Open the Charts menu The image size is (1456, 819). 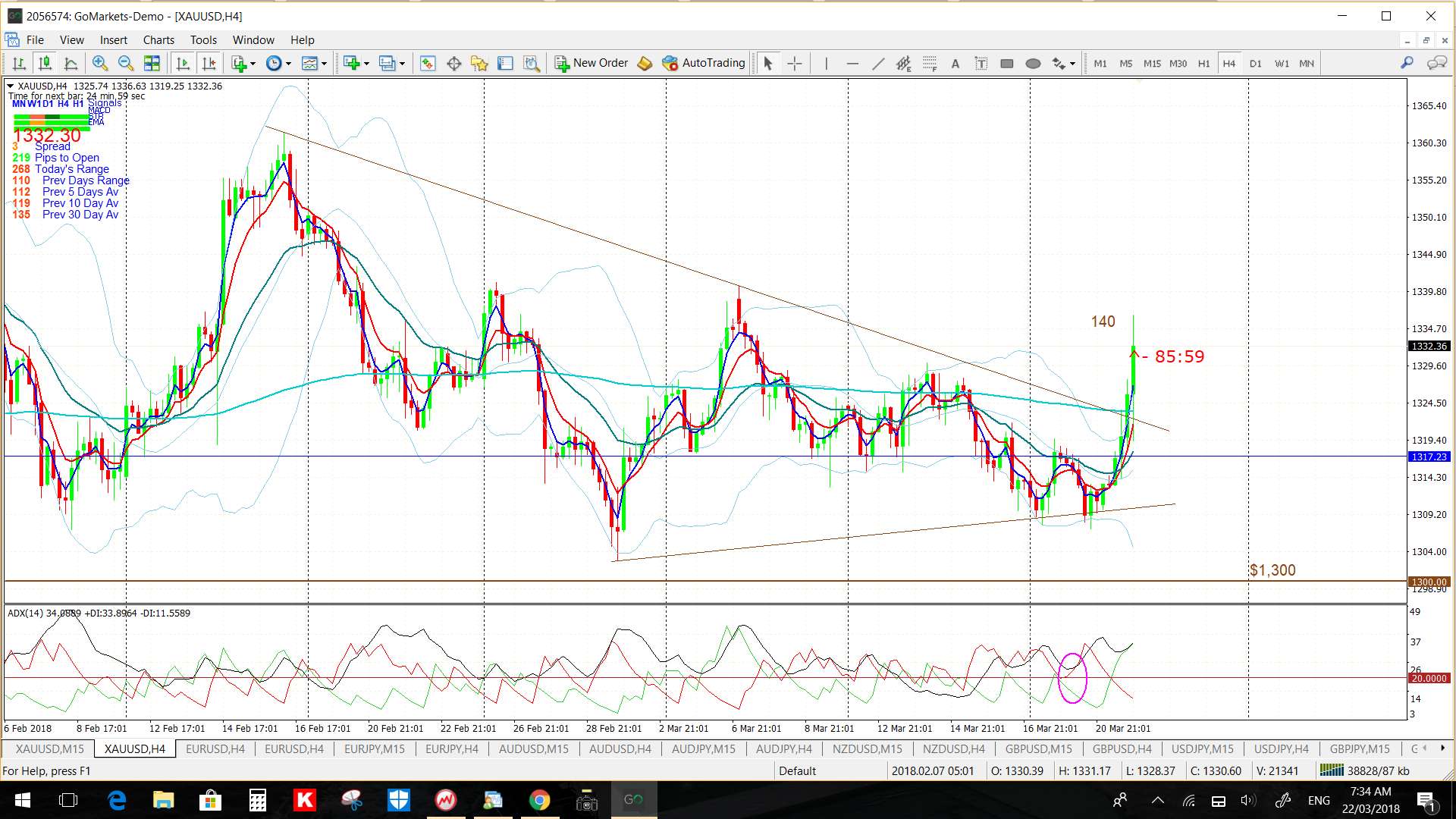[158, 40]
